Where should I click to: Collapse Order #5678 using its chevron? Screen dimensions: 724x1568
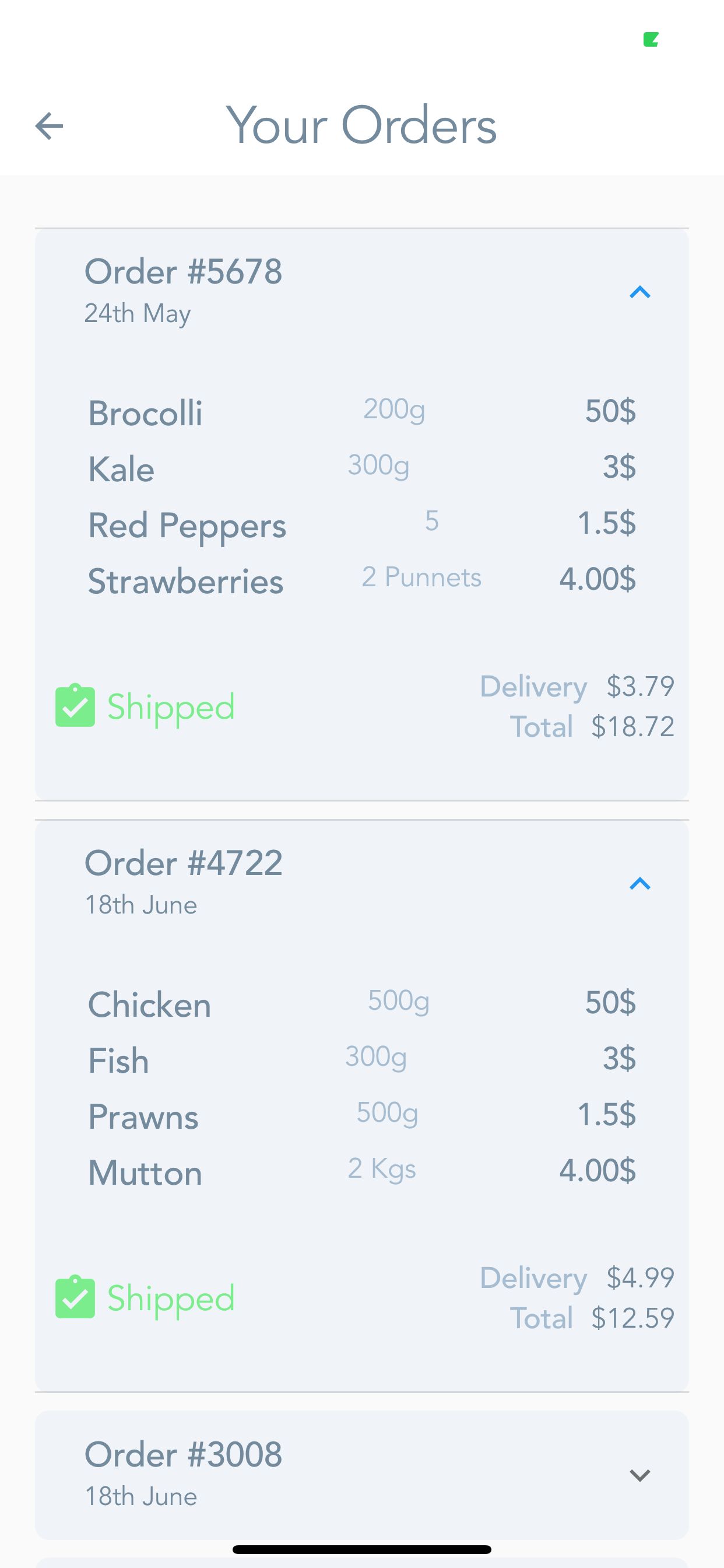tap(639, 293)
